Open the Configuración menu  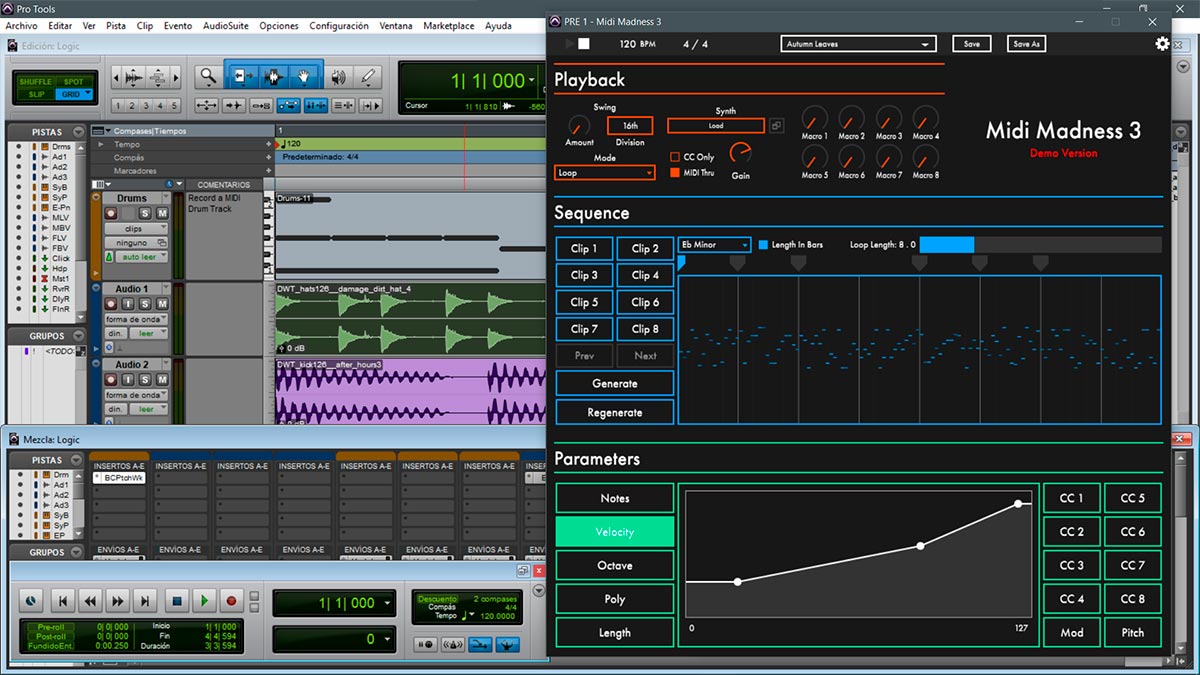click(339, 26)
